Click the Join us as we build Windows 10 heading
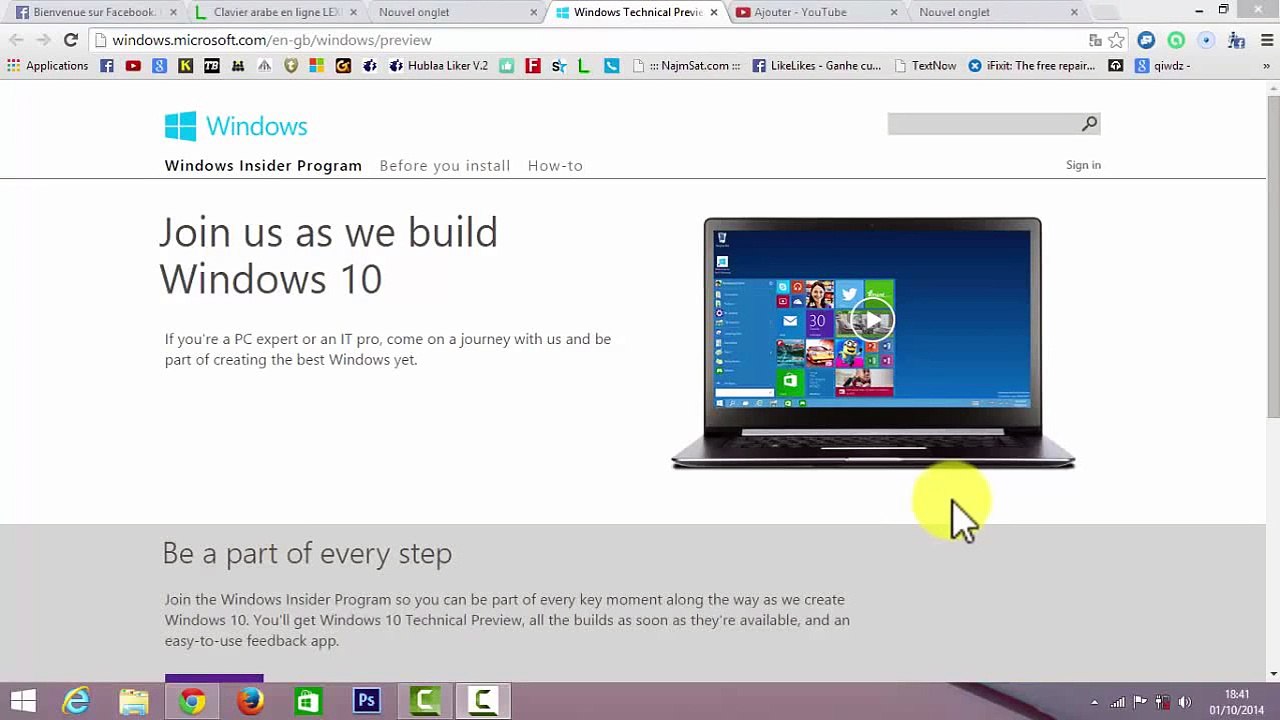This screenshot has height=720, width=1280. pyautogui.click(x=329, y=255)
